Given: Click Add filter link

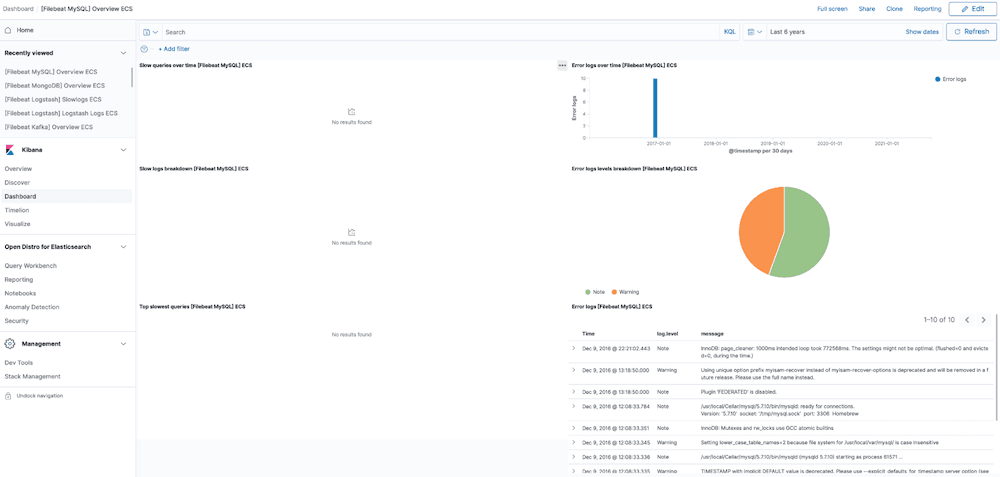Looking at the screenshot, I should pyautogui.click(x=173, y=49).
